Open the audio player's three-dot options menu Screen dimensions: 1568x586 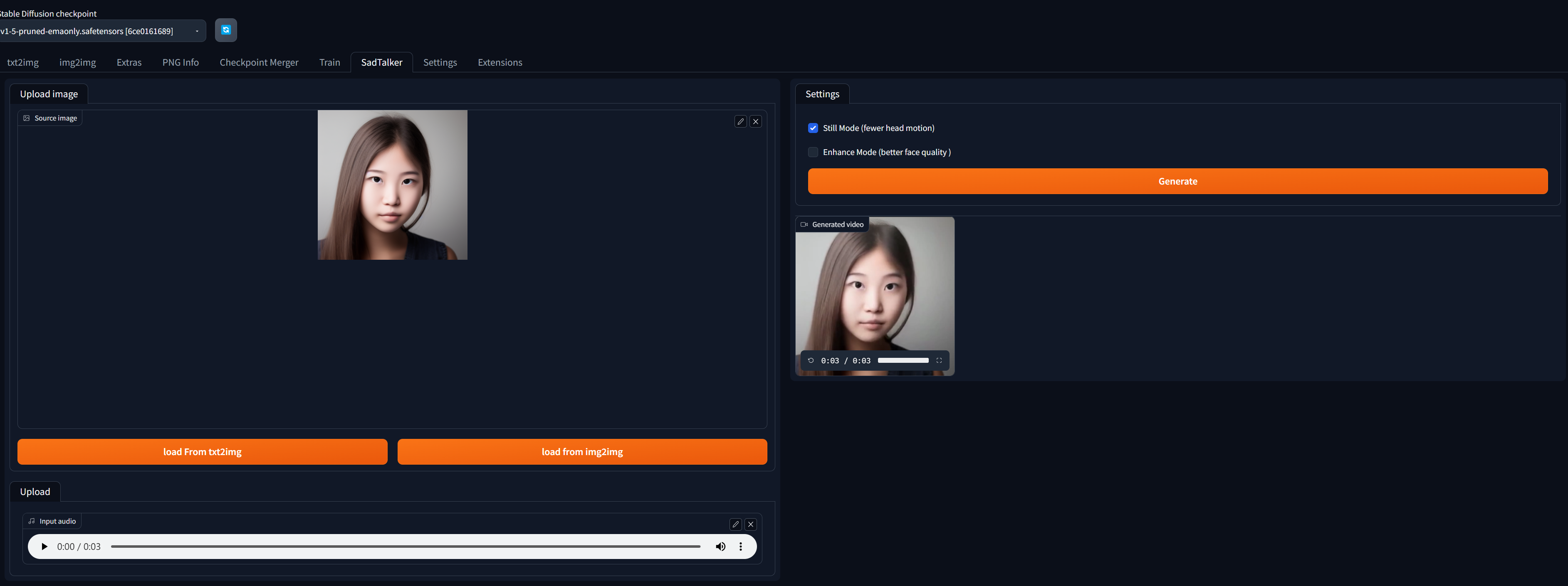pos(740,547)
